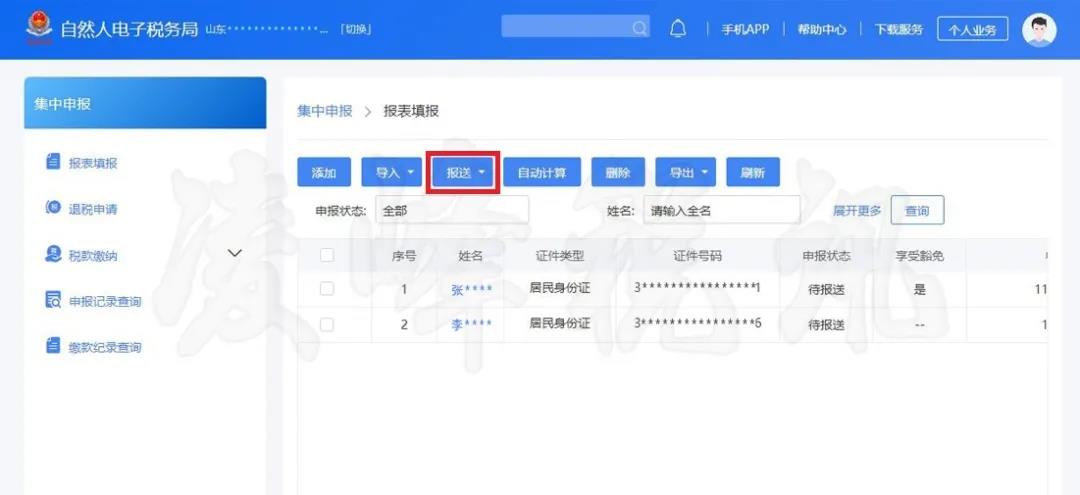Viewport: 1080px width, 495px height.
Task: Expand the 税款缴纳 chevron
Action: tap(235, 253)
